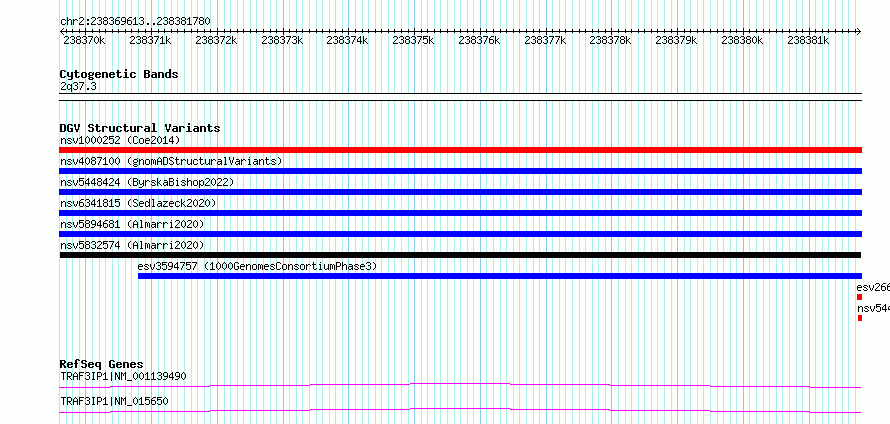Open the nsv4087100 (gnomADStructuralVariants) label

(x=171, y=161)
